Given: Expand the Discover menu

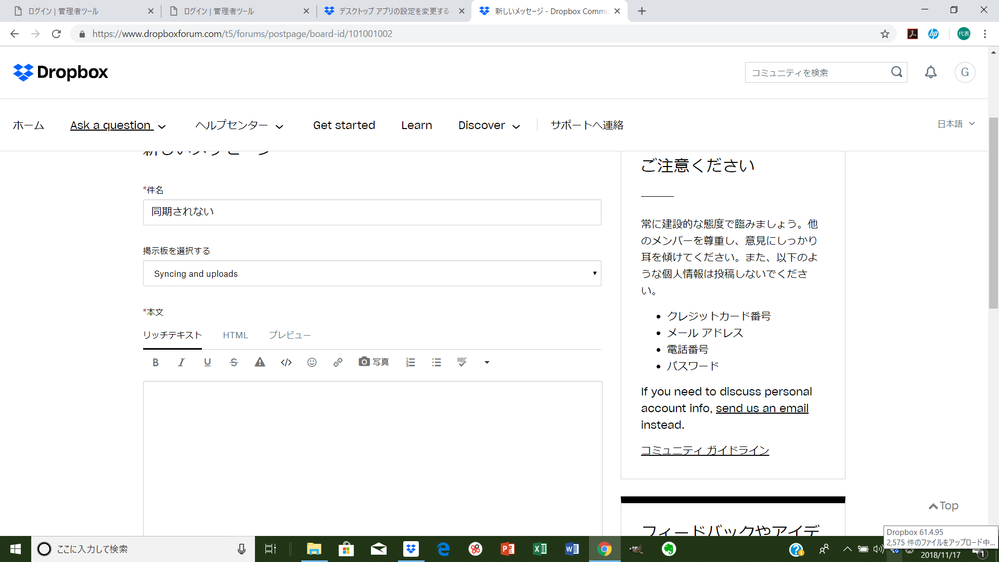Looking at the screenshot, I should 489,126.
